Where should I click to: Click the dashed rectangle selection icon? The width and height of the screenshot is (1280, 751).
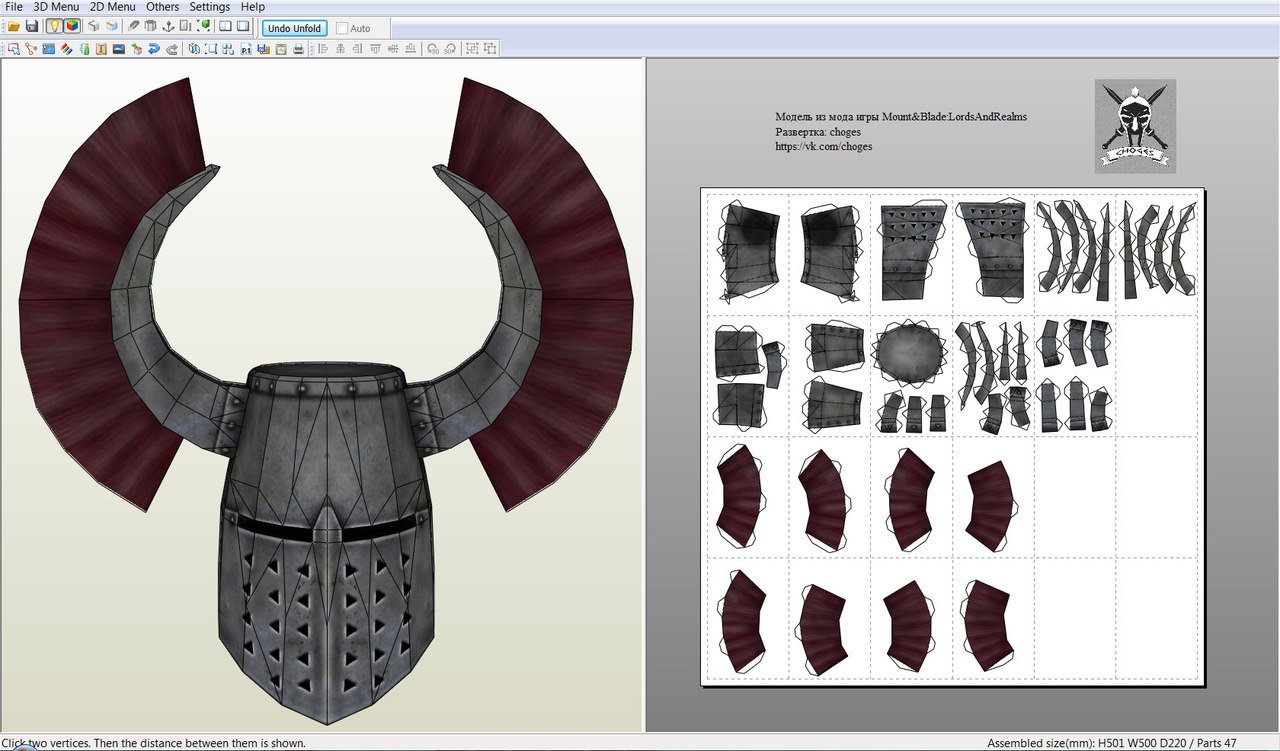(x=211, y=48)
